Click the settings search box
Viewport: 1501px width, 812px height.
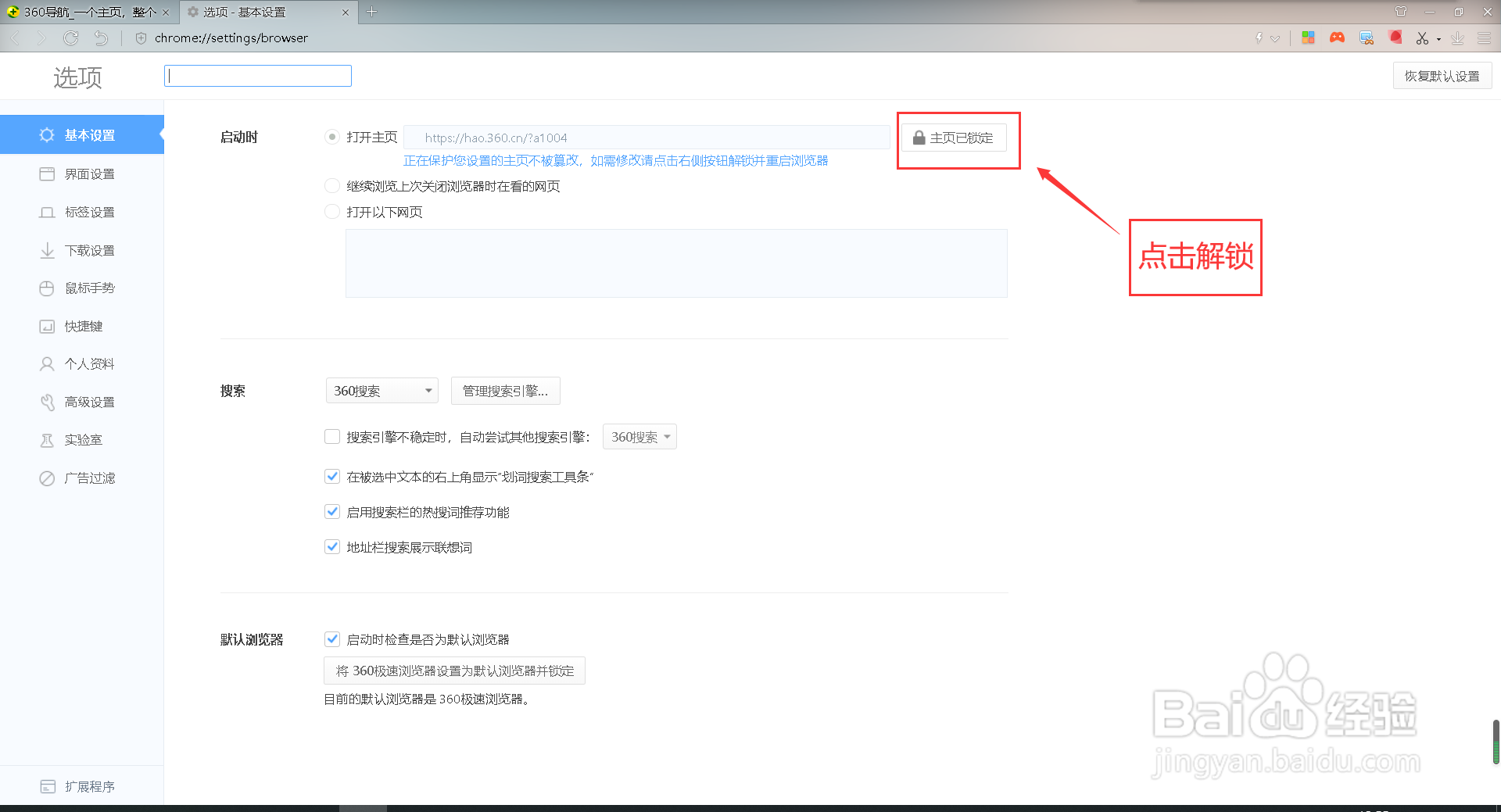coord(258,76)
